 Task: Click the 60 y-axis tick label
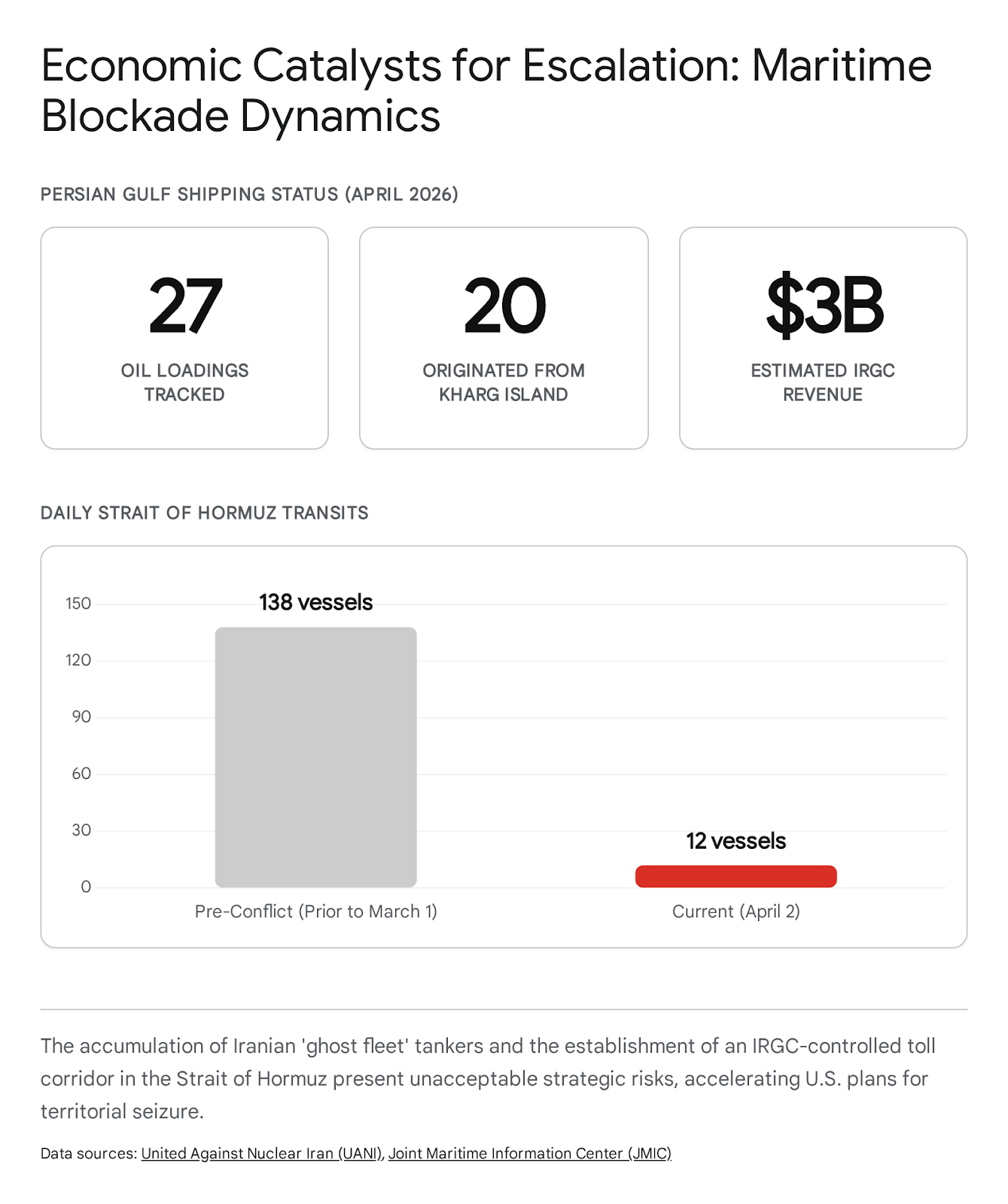[x=81, y=774]
